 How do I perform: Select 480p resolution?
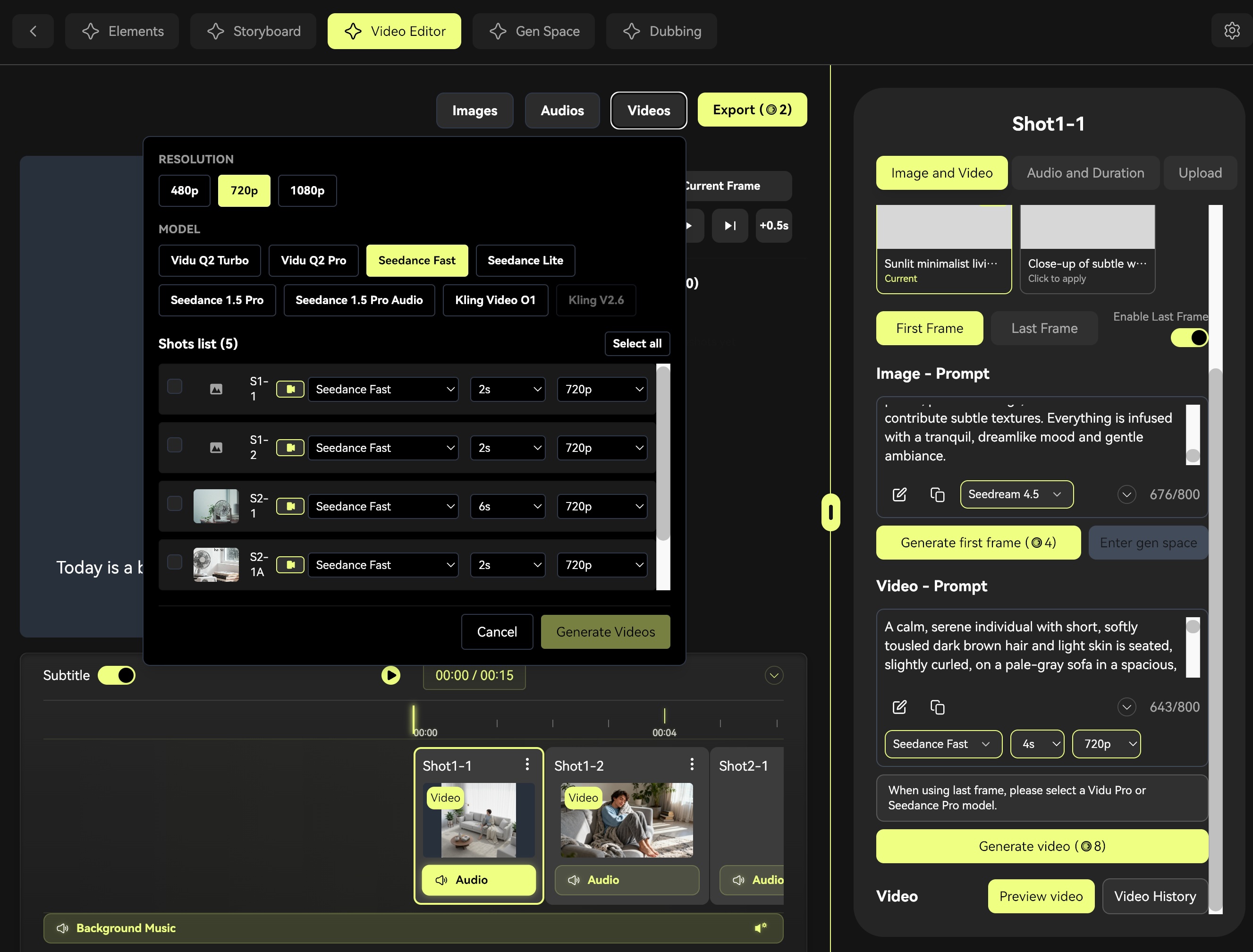185,190
